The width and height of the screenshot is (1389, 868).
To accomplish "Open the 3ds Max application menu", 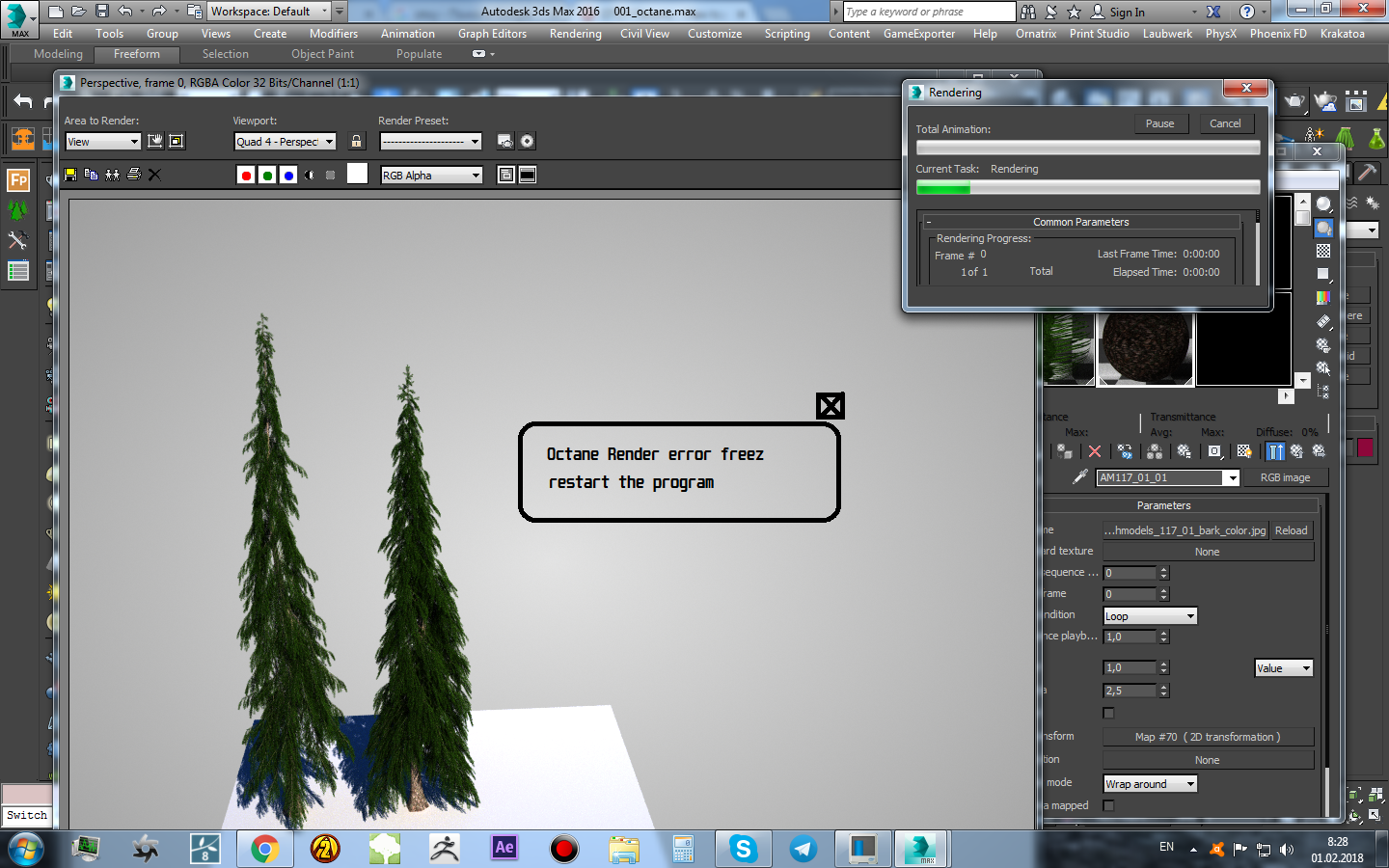I will coord(20,19).
